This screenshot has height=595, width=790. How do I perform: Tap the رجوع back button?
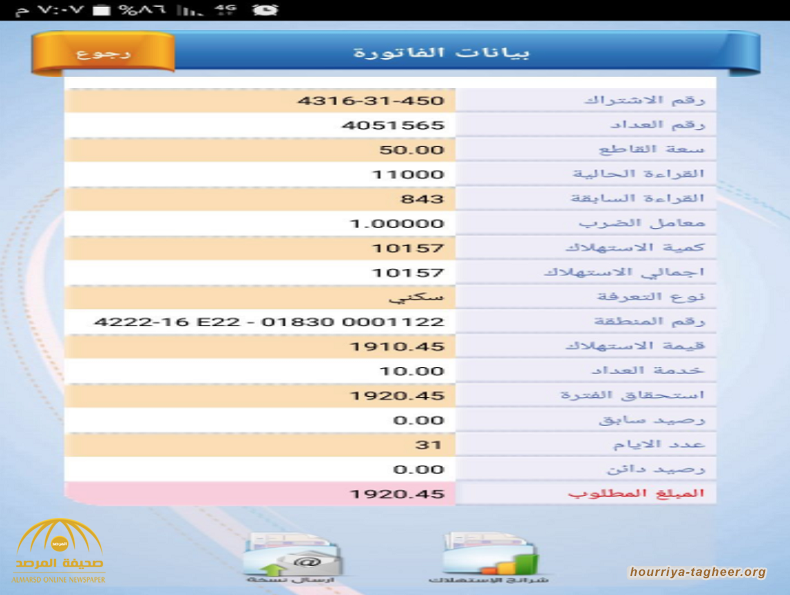[103, 53]
